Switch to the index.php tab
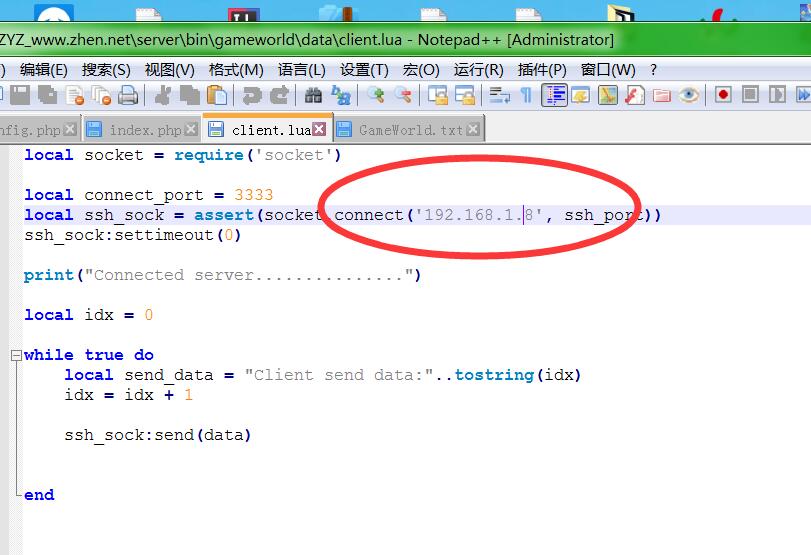Screen dimensions: 811x555 click(145, 130)
